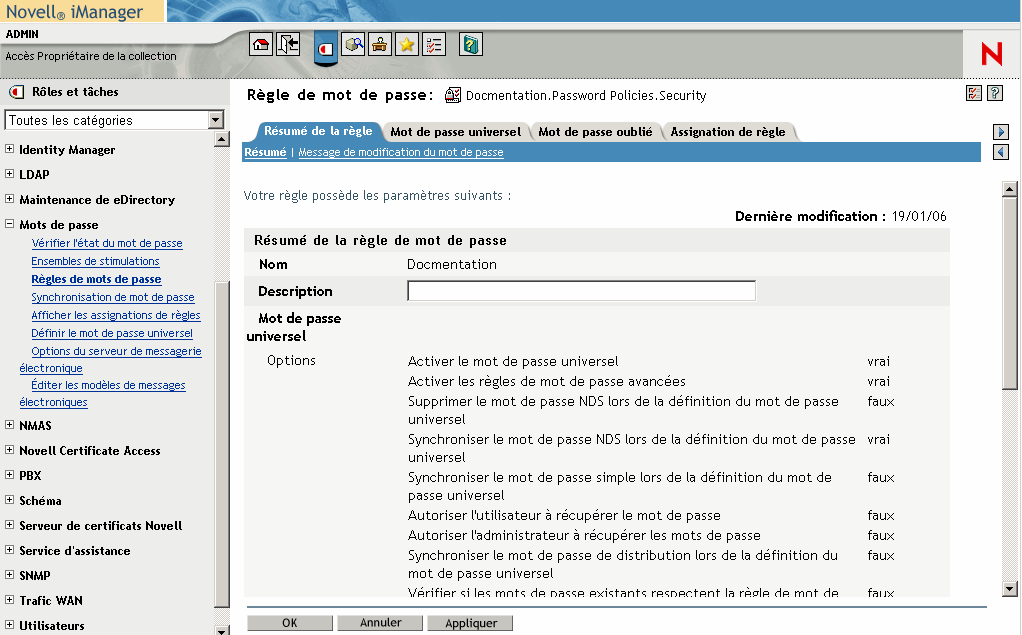Image resolution: width=1022 pixels, height=635 pixels.
Task: Click the content pane scroll down arrow
Action: [x=1010, y=589]
